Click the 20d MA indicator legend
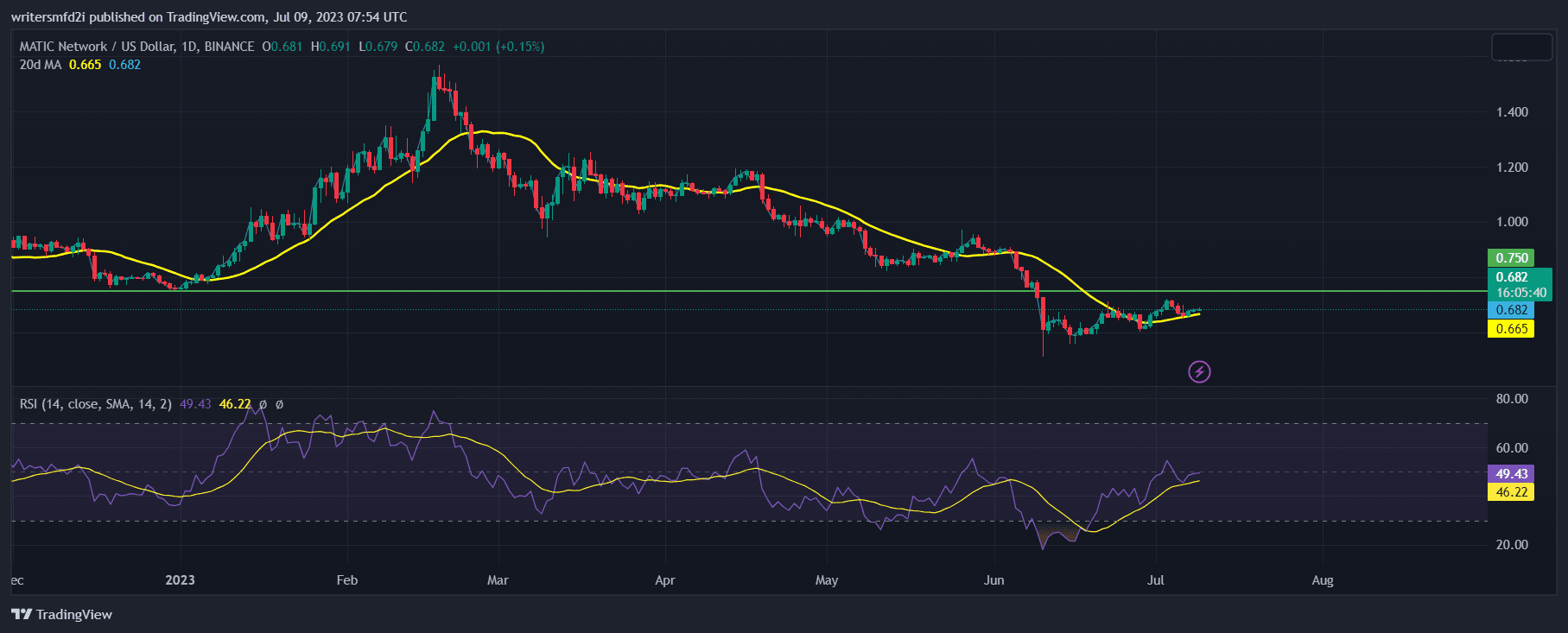The height and width of the screenshot is (633, 1568). pos(41,65)
